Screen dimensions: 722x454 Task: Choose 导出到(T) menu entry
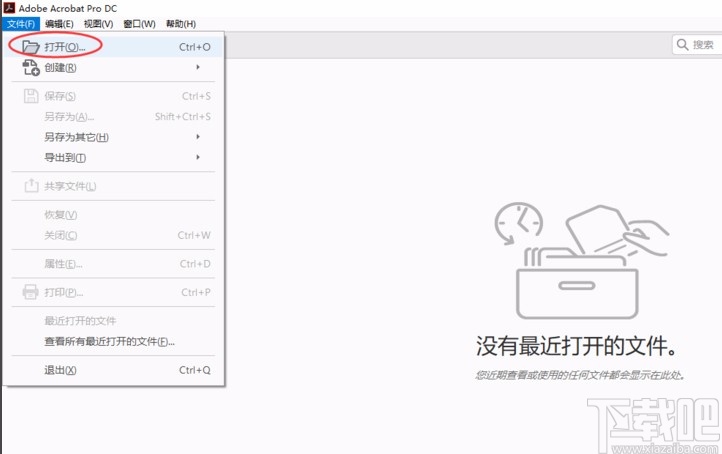[x=114, y=158]
